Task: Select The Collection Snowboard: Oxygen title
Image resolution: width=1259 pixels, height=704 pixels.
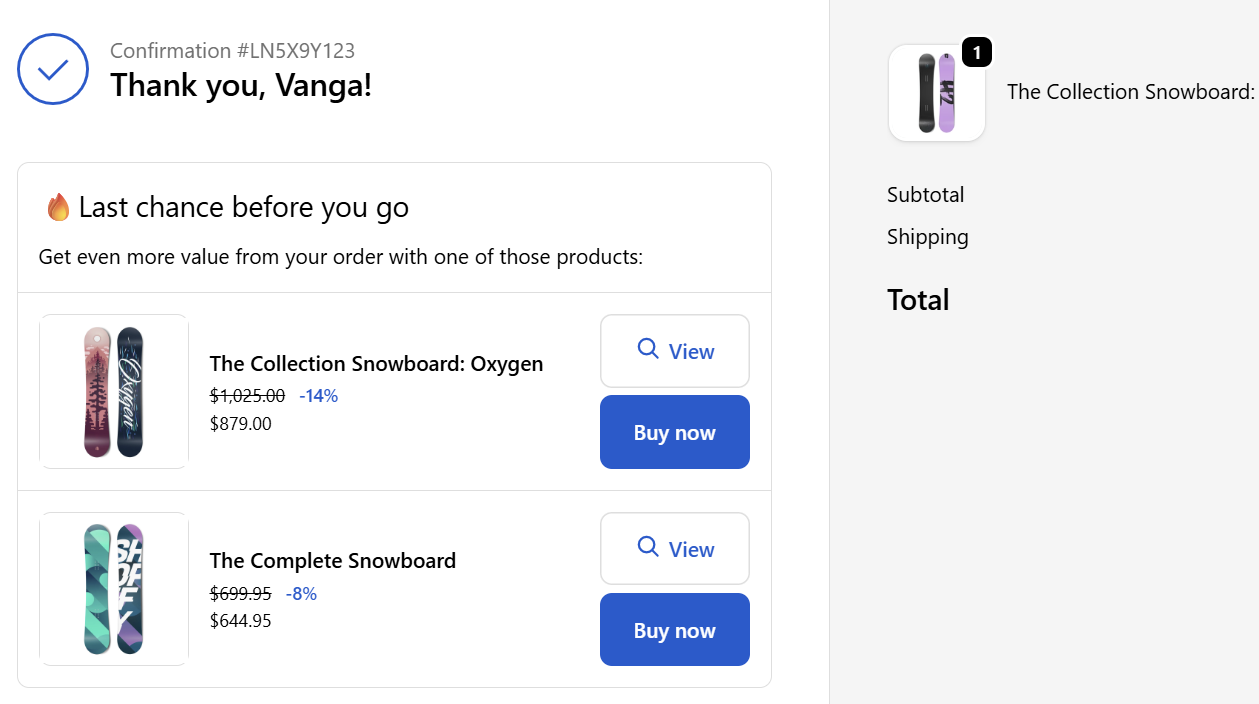Action: coord(376,364)
